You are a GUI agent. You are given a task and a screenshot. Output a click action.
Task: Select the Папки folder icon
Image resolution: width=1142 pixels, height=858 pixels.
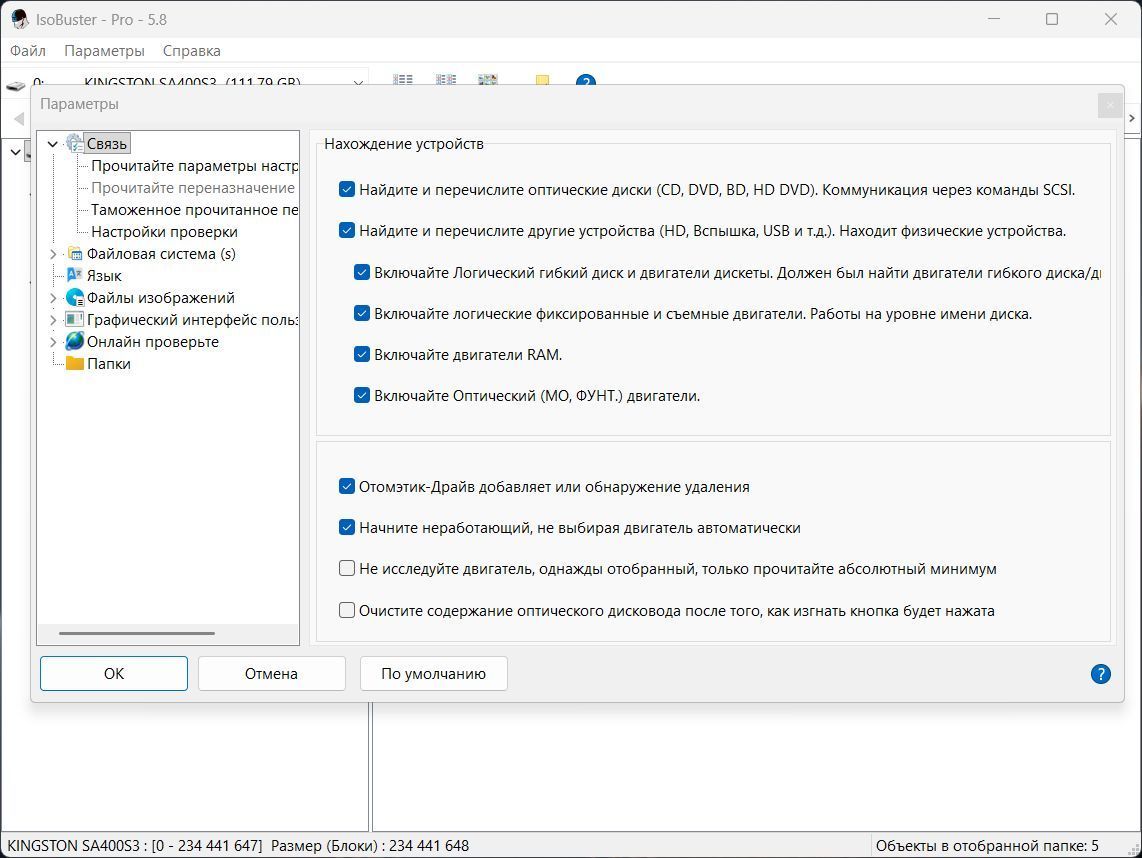[74, 363]
